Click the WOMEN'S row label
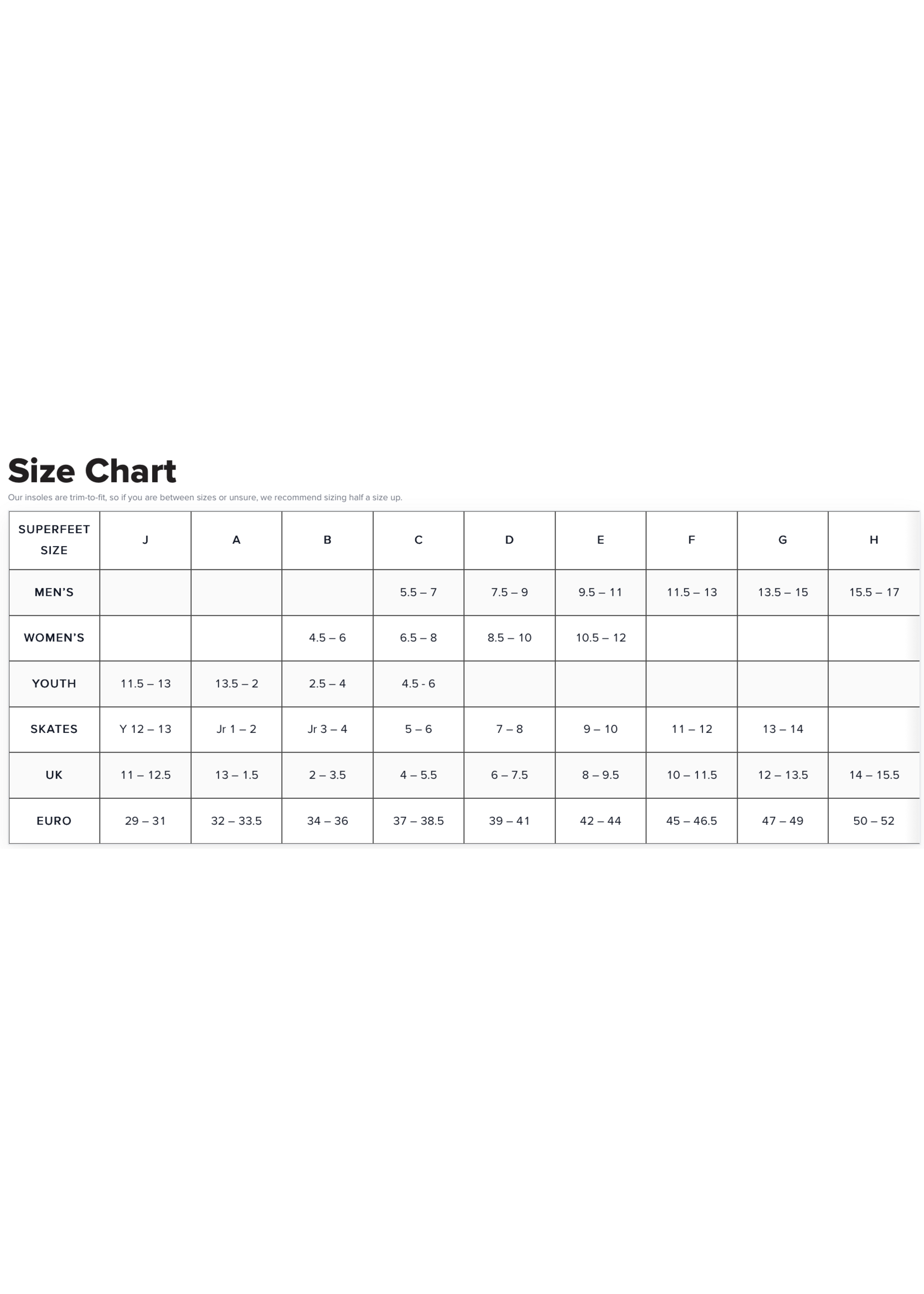 coord(54,637)
